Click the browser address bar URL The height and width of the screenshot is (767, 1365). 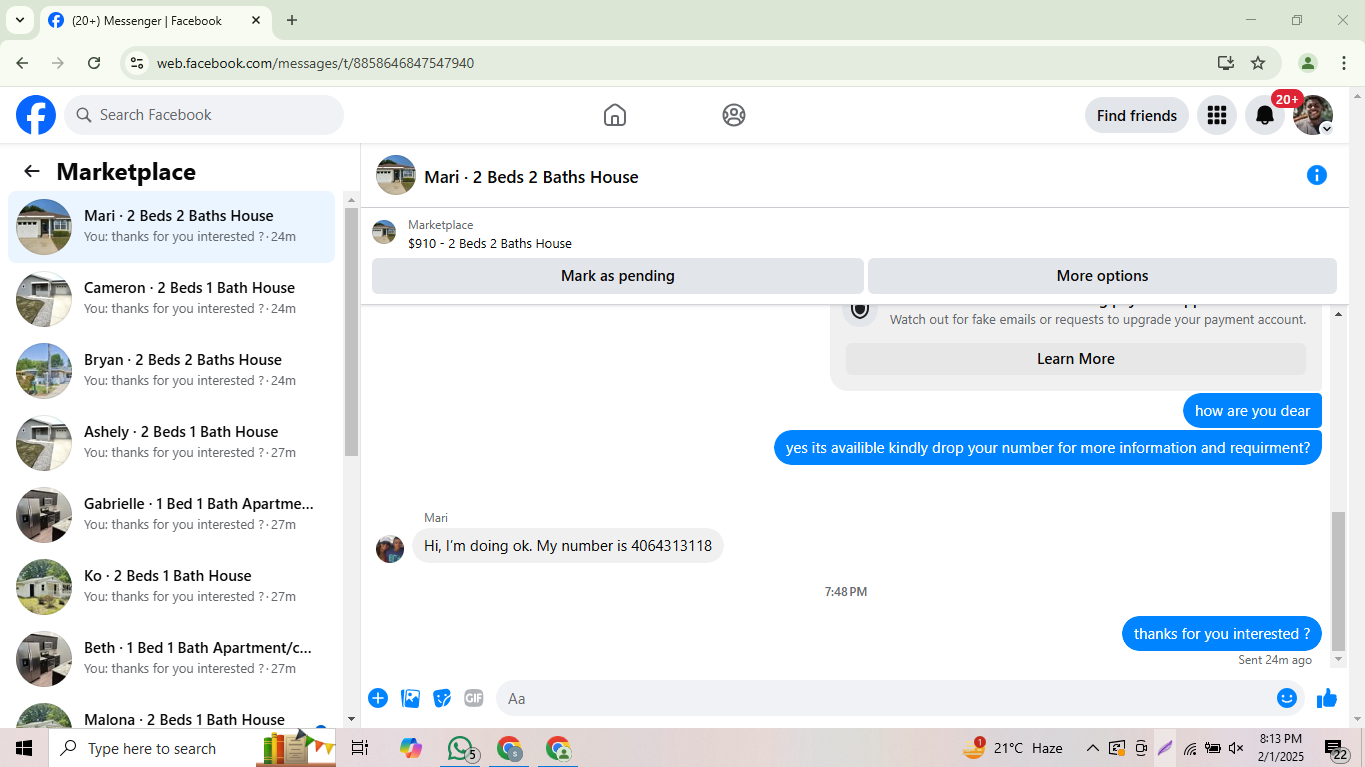click(x=315, y=63)
